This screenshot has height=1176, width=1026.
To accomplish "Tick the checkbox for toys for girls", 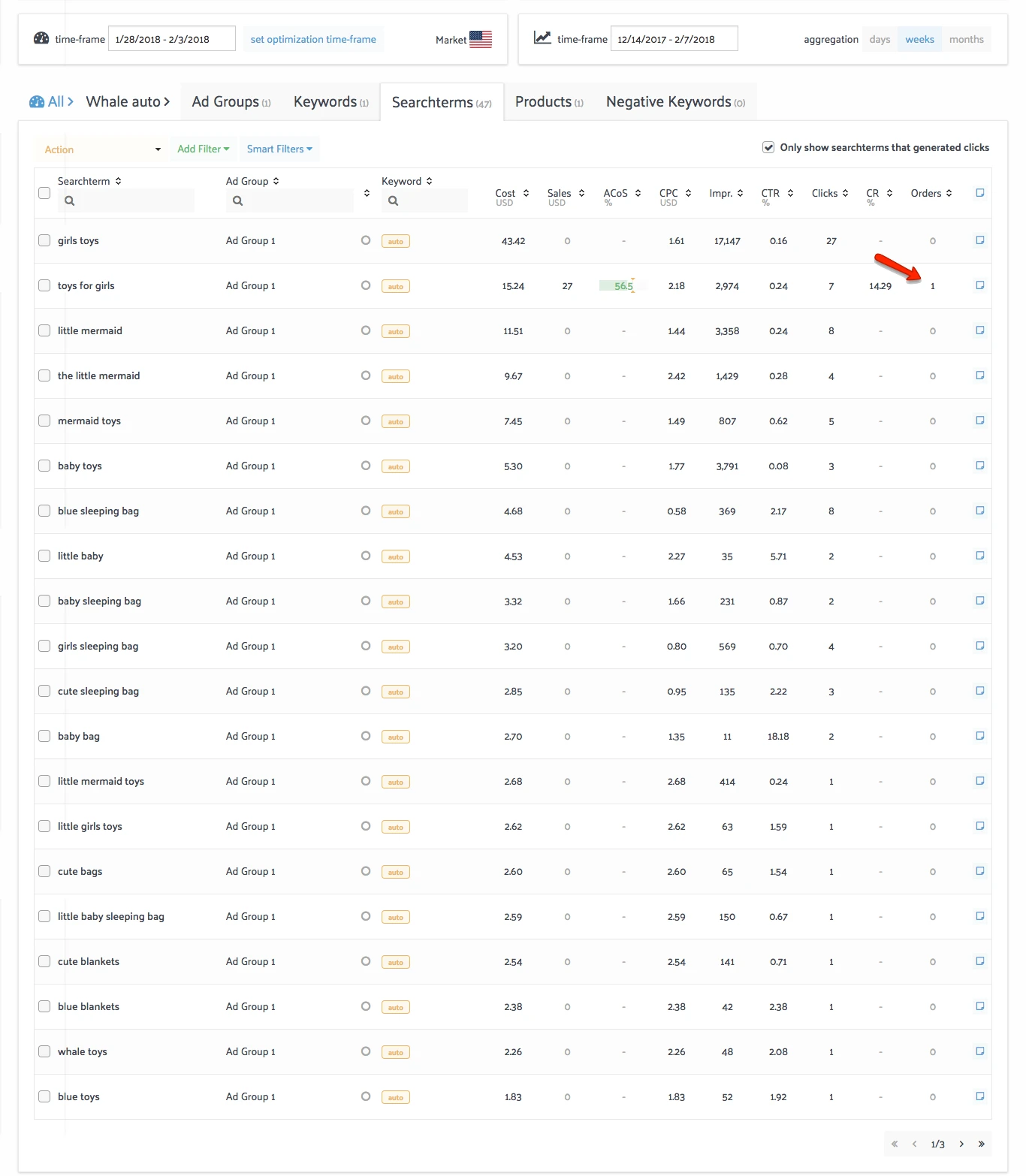I will [x=44, y=285].
